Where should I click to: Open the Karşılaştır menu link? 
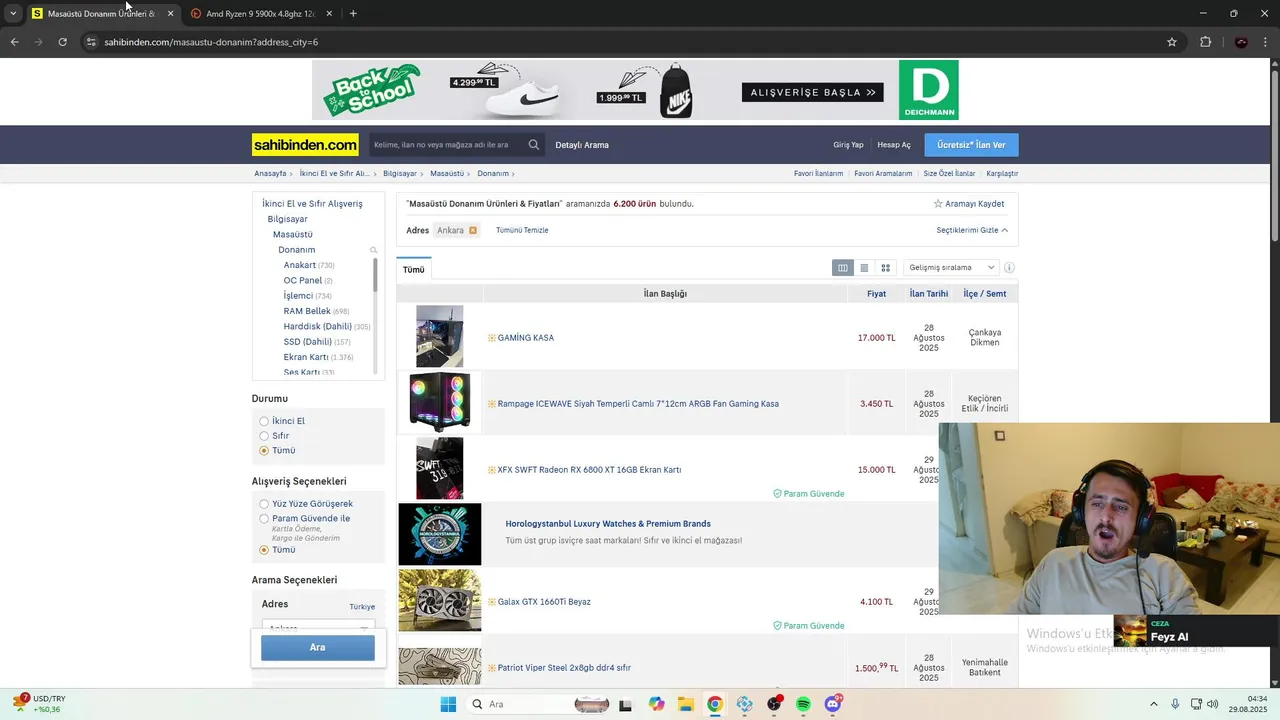click(1002, 174)
